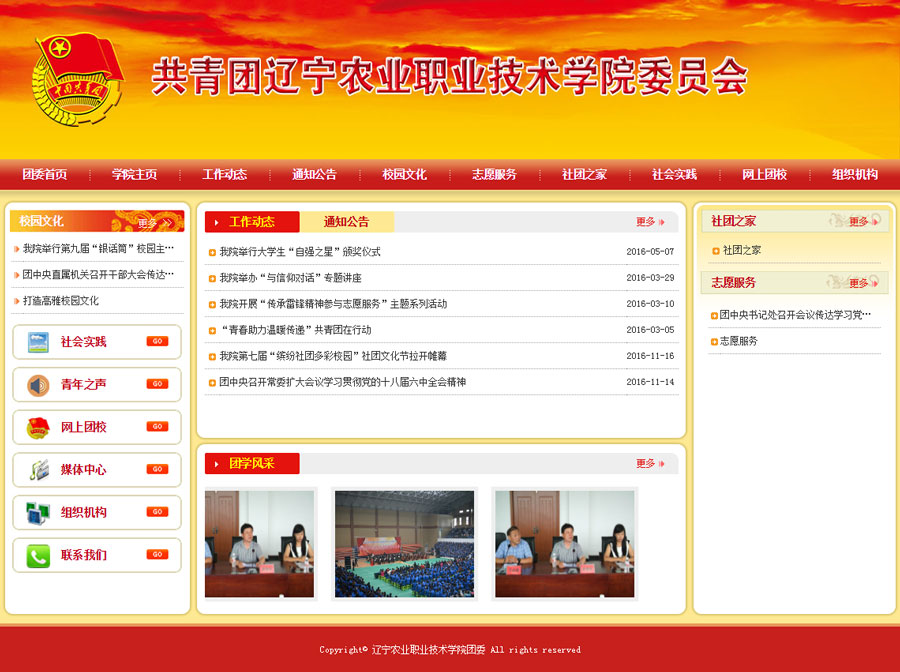Click the 团学风采 section heading
Viewport: 900px width, 672px height.
[252, 464]
